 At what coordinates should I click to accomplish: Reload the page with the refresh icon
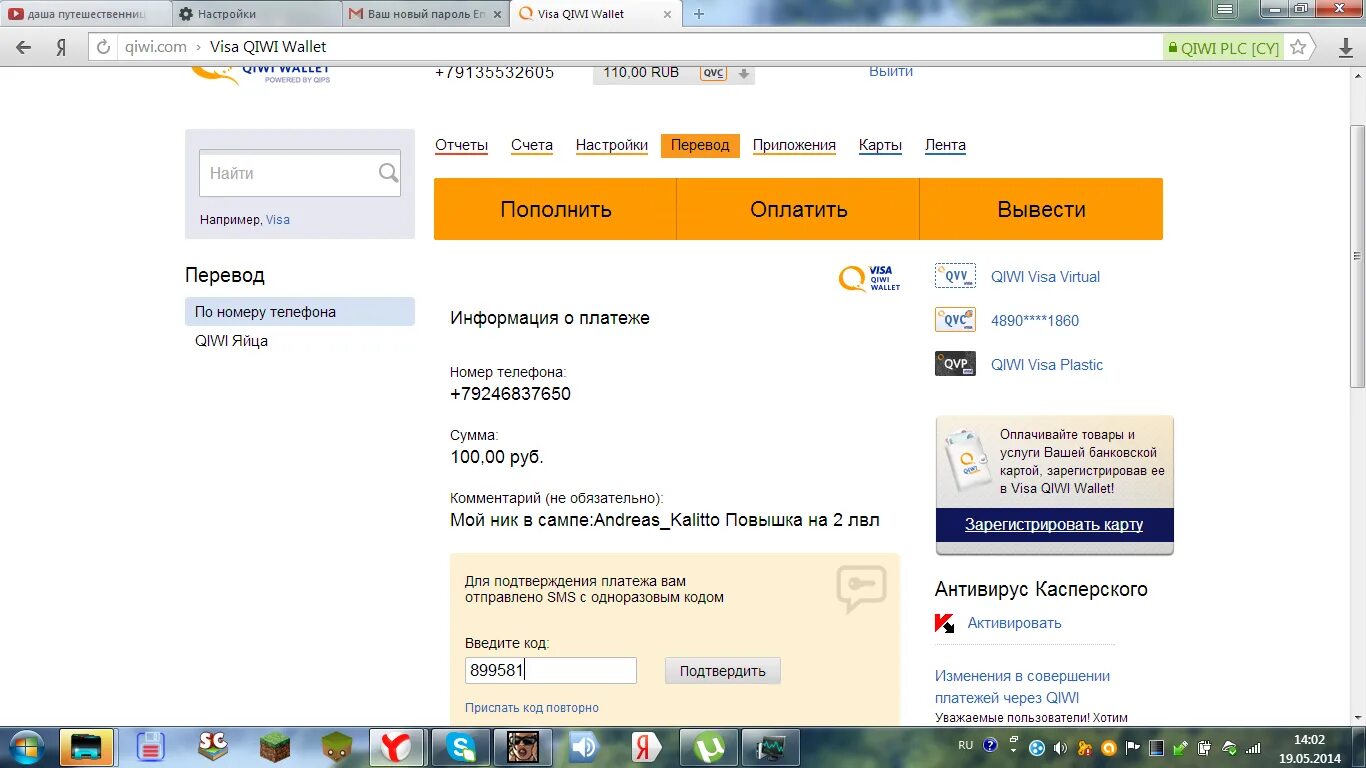tap(104, 47)
